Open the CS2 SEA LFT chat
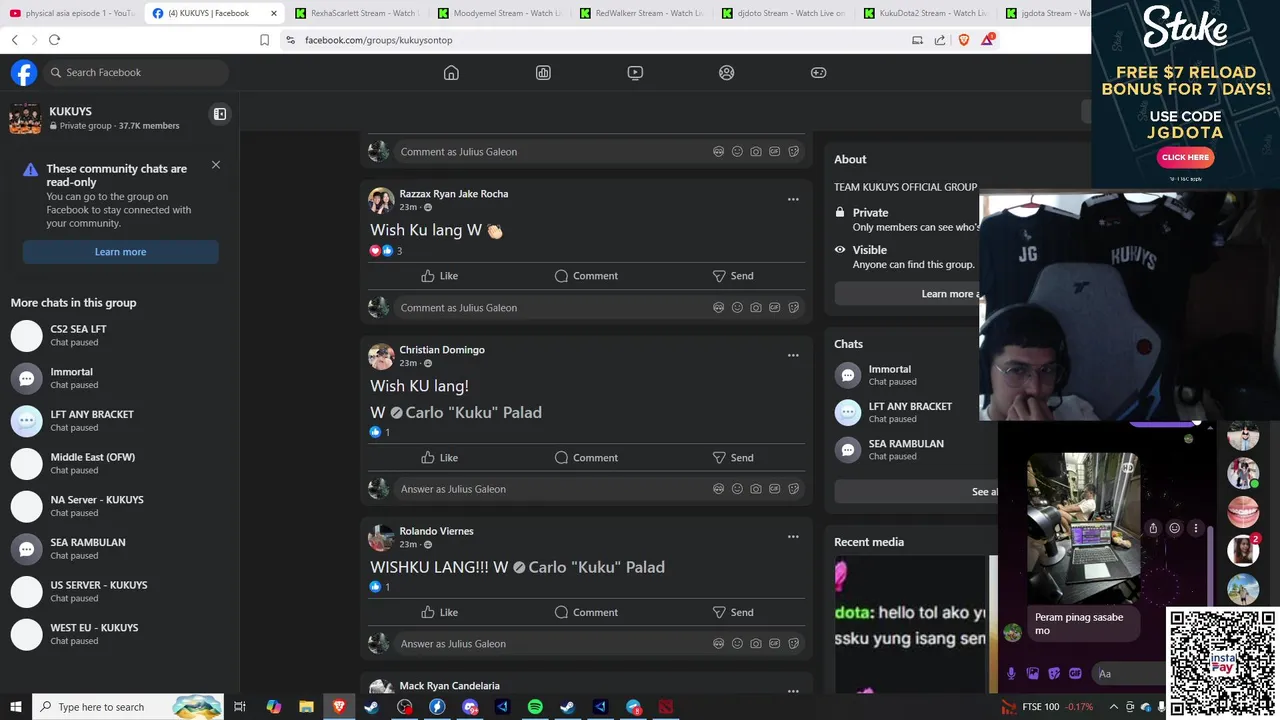The height and width of the screenshot is (720, 1280). [120, 336]
